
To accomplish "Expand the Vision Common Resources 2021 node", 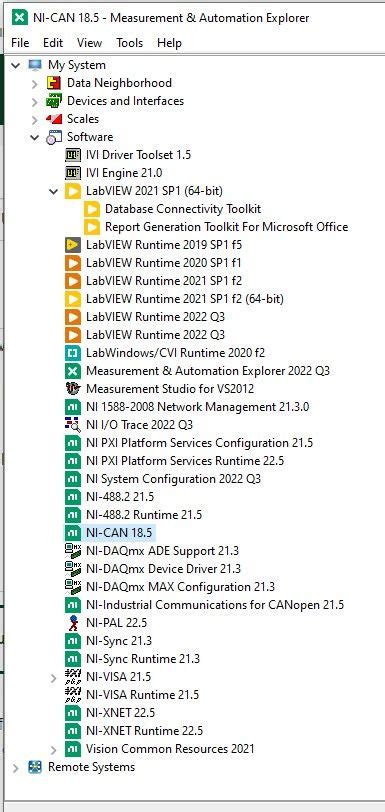I will click(53, 749).
